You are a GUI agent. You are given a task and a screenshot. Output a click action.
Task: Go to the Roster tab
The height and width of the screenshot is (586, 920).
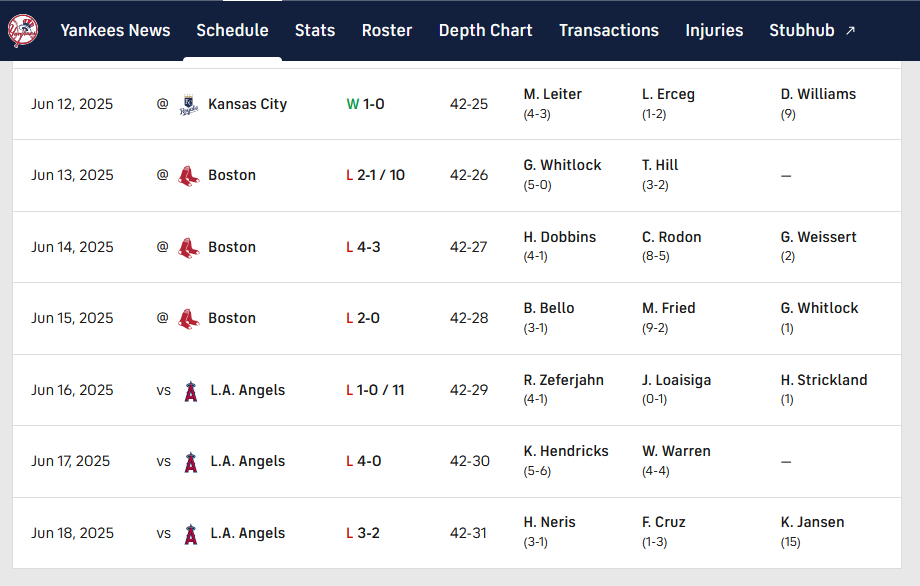[x=387, y=30]
